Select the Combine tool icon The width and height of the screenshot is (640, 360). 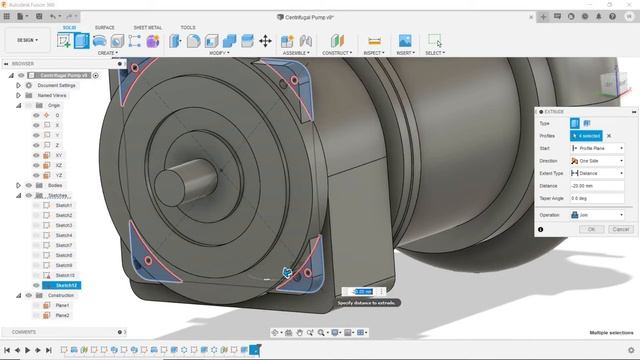(x=229, y=41)
